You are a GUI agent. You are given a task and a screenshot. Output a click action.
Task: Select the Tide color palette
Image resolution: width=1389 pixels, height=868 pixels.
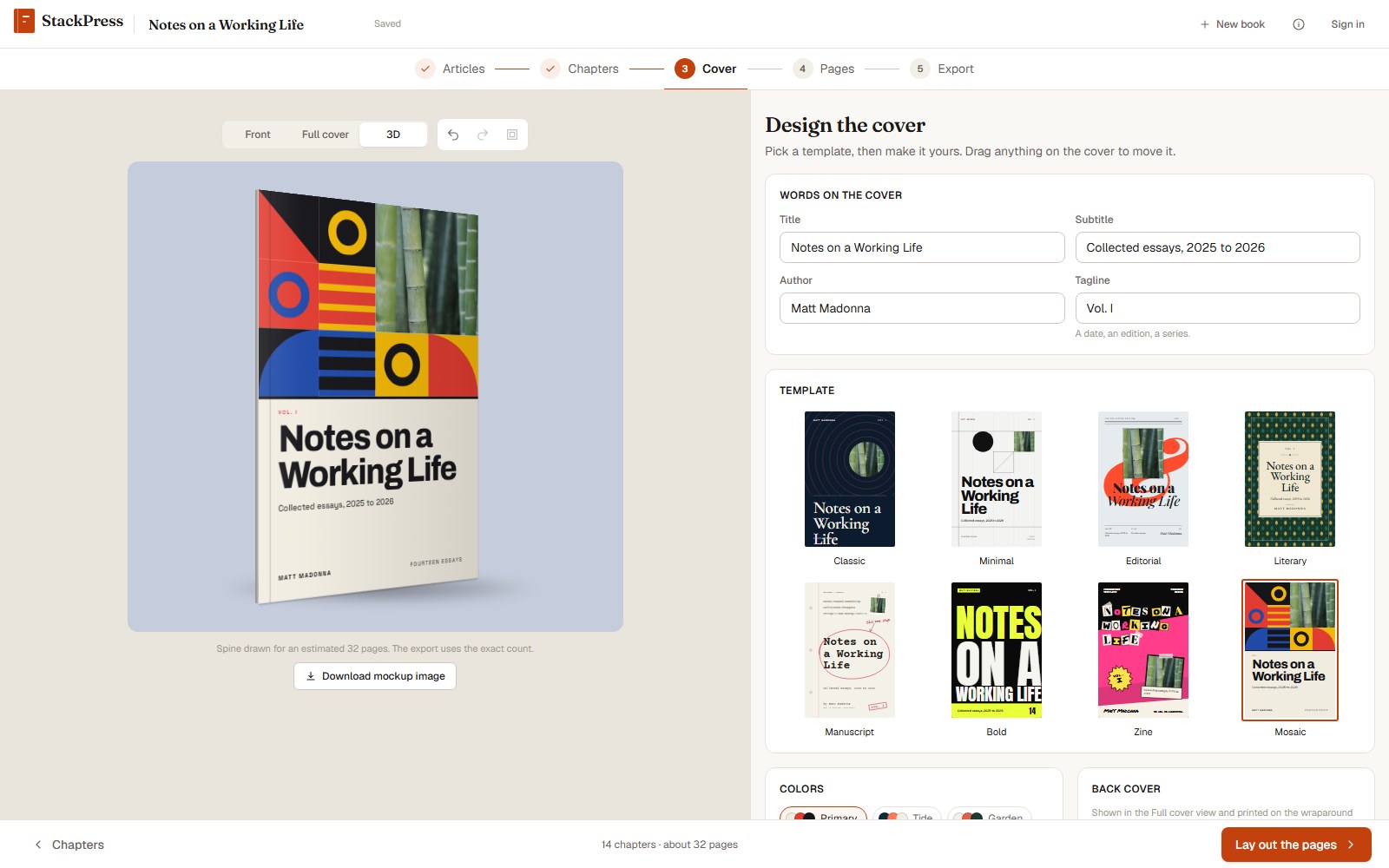906,816
